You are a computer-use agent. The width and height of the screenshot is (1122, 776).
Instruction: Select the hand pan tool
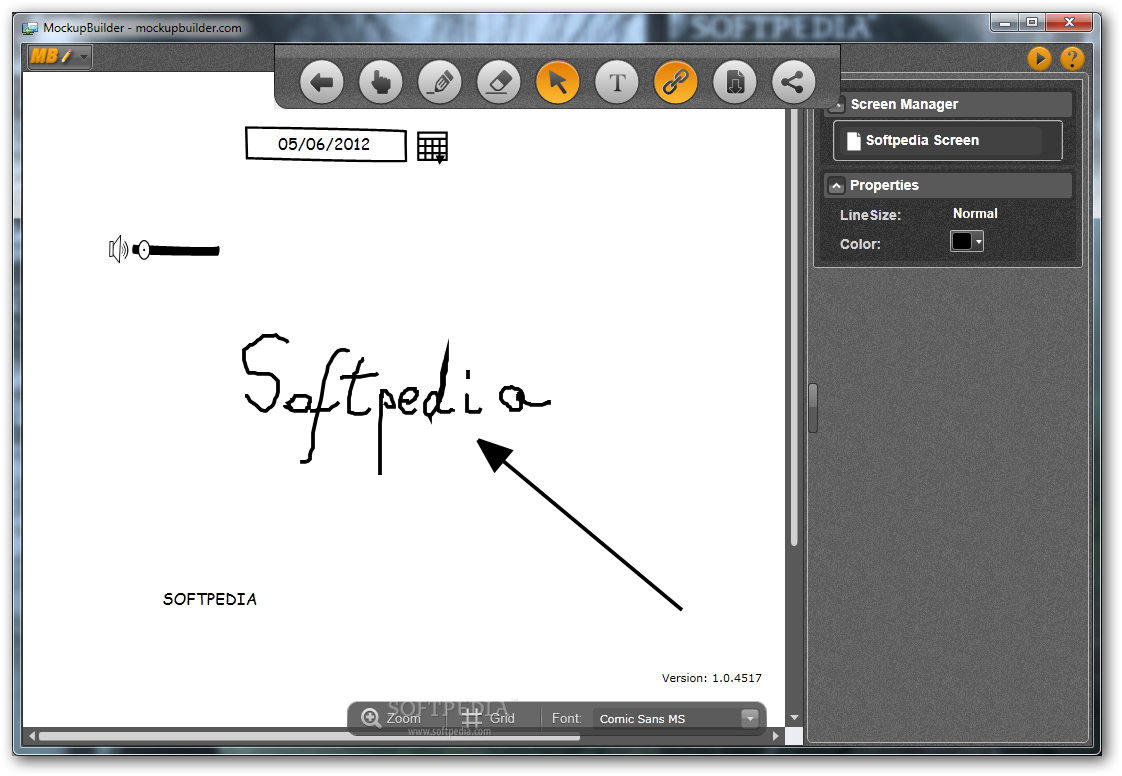(381, 82)
